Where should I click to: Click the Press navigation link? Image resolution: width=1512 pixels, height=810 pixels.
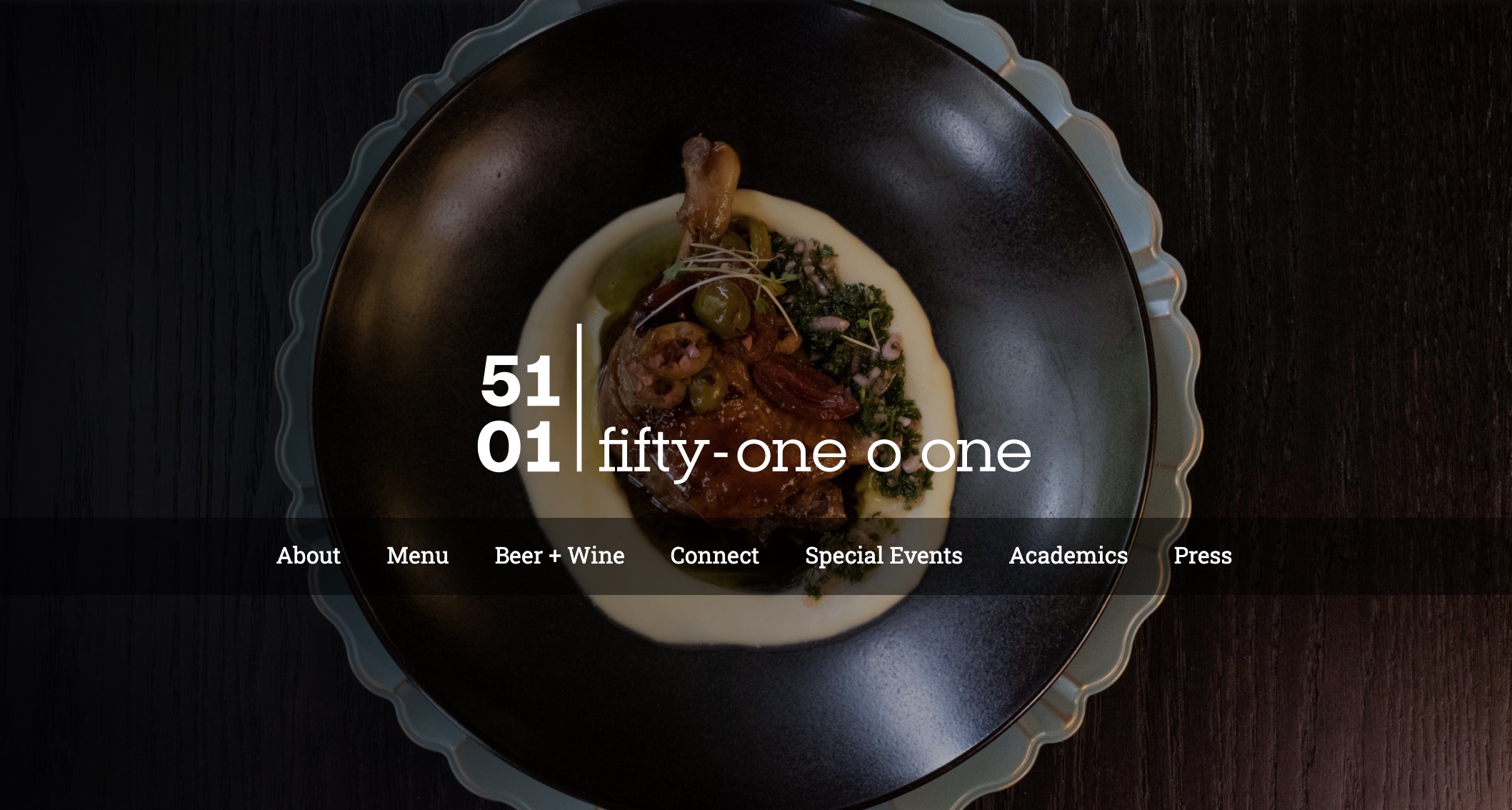pyautogui.click(x=1203, y=556)
